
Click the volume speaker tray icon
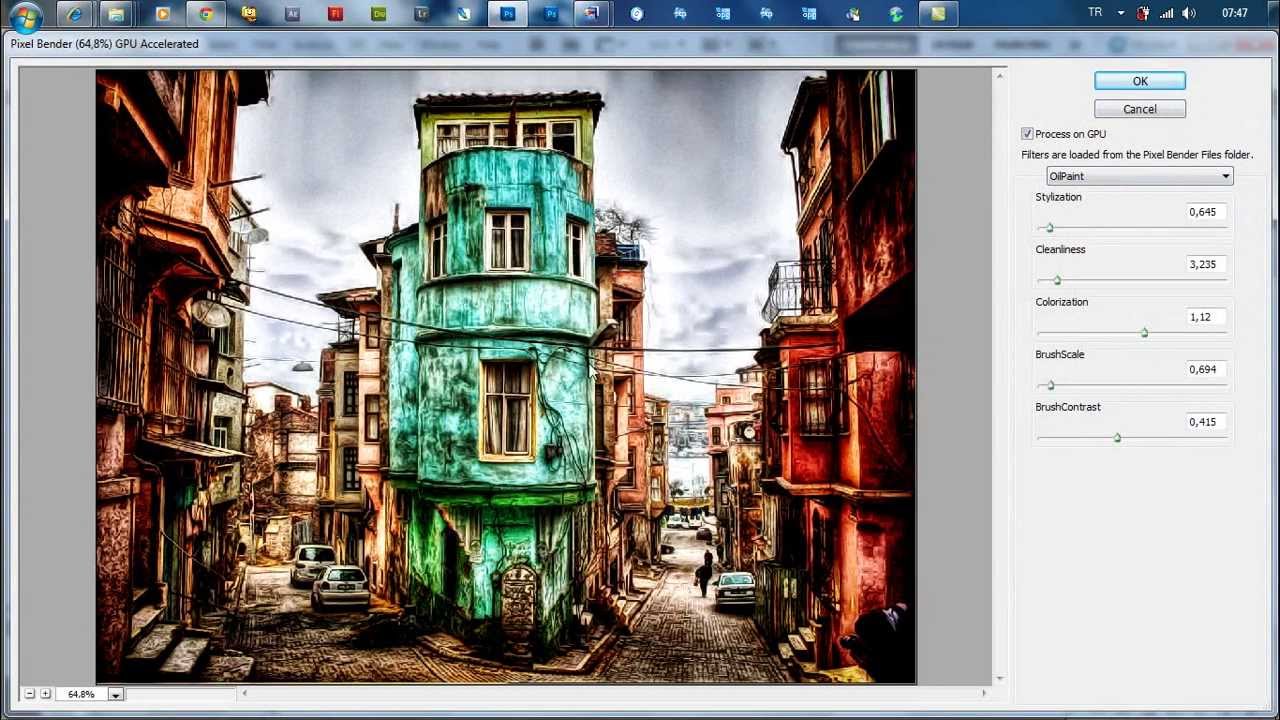point(1188,14)
